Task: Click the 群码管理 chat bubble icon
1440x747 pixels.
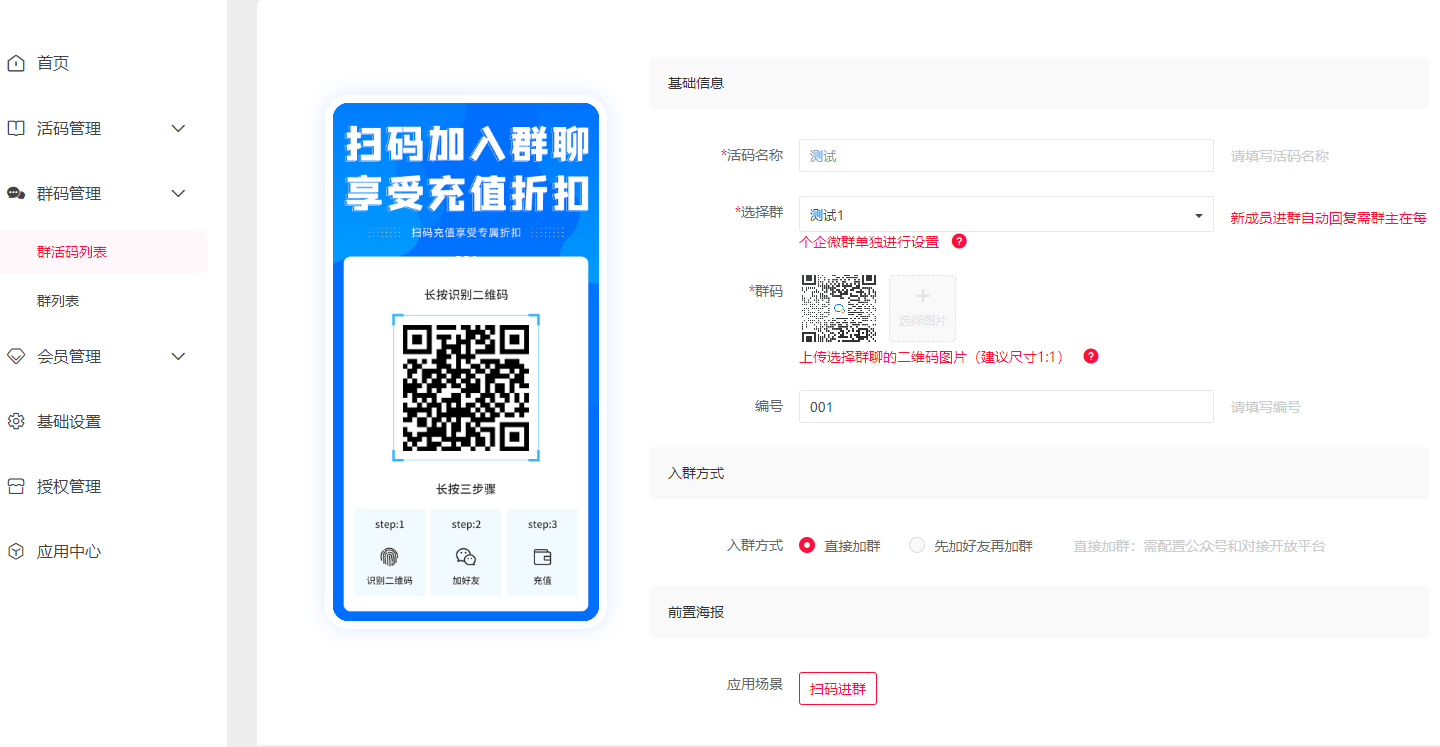Action: [x=16, y=194]
